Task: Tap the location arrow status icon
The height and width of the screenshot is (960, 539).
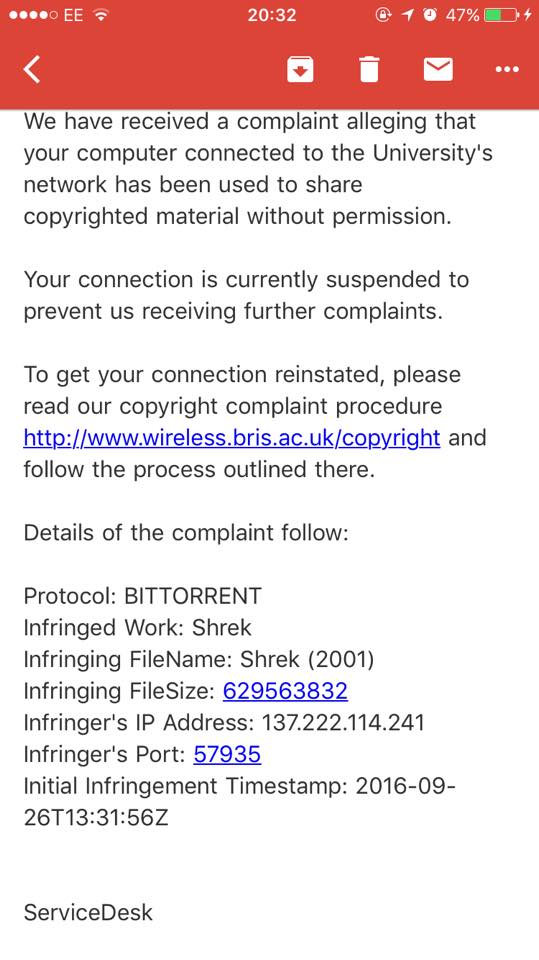Action: [x=408, y=15]
